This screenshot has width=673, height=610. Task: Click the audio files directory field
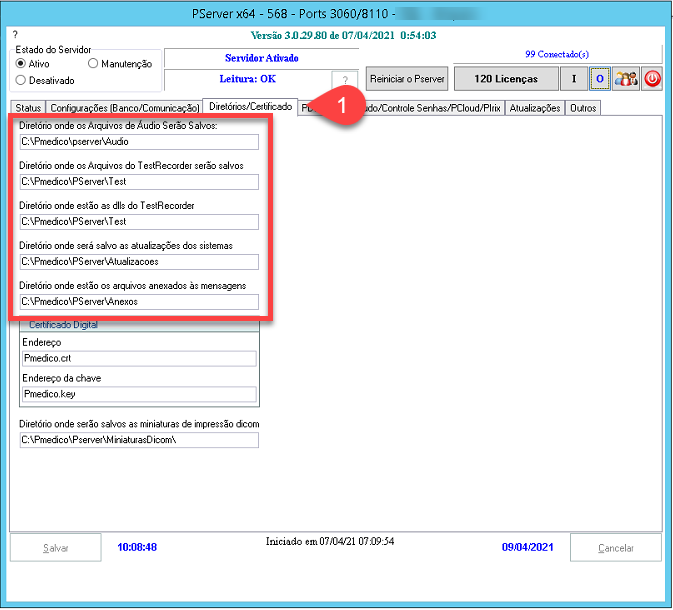pos(138,142)
